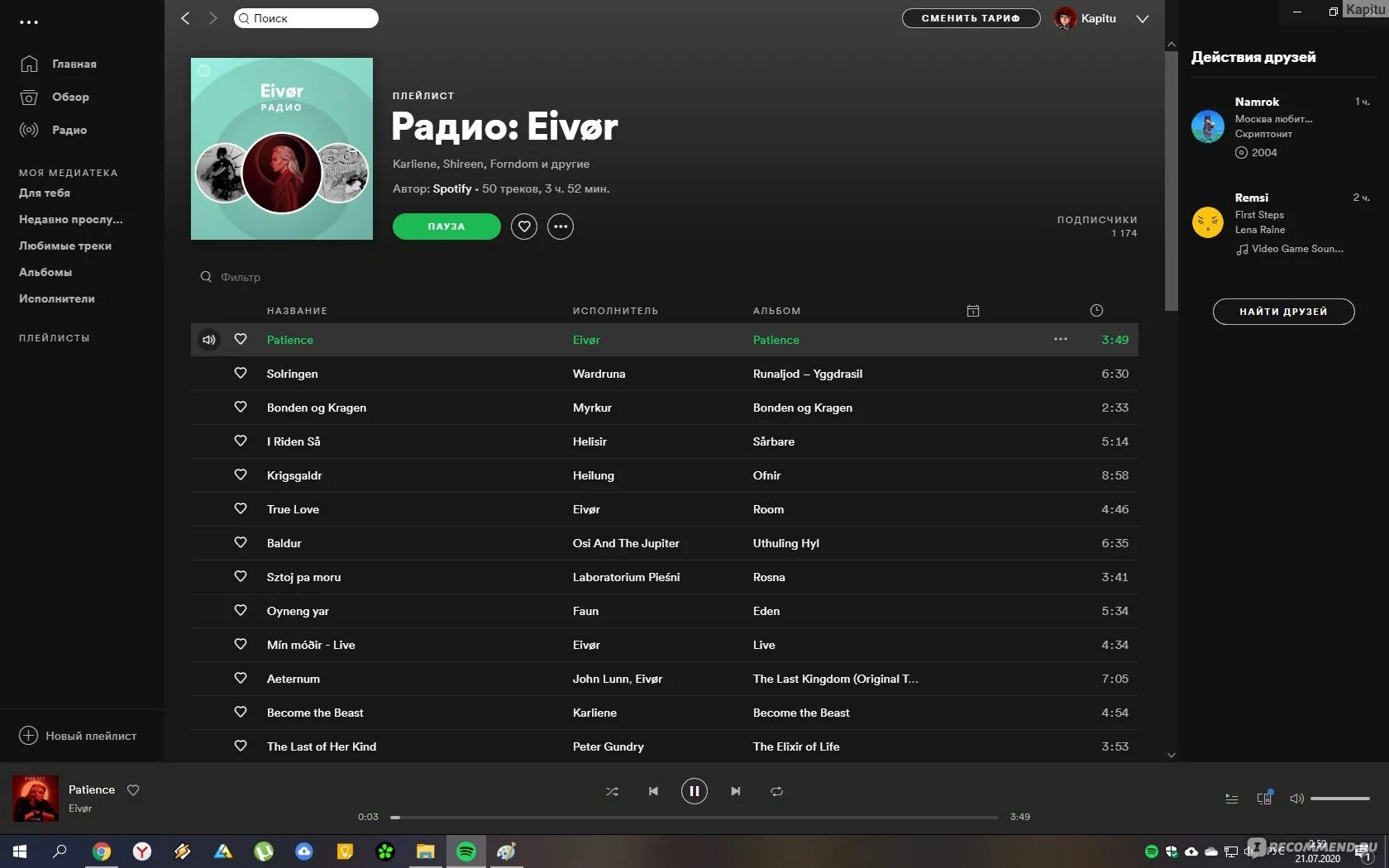Image resolution: width=1389 pixels, height=868 pixels.
Task: Like the Baldur track
Action: pyautogui.click(x=241, y=542)
